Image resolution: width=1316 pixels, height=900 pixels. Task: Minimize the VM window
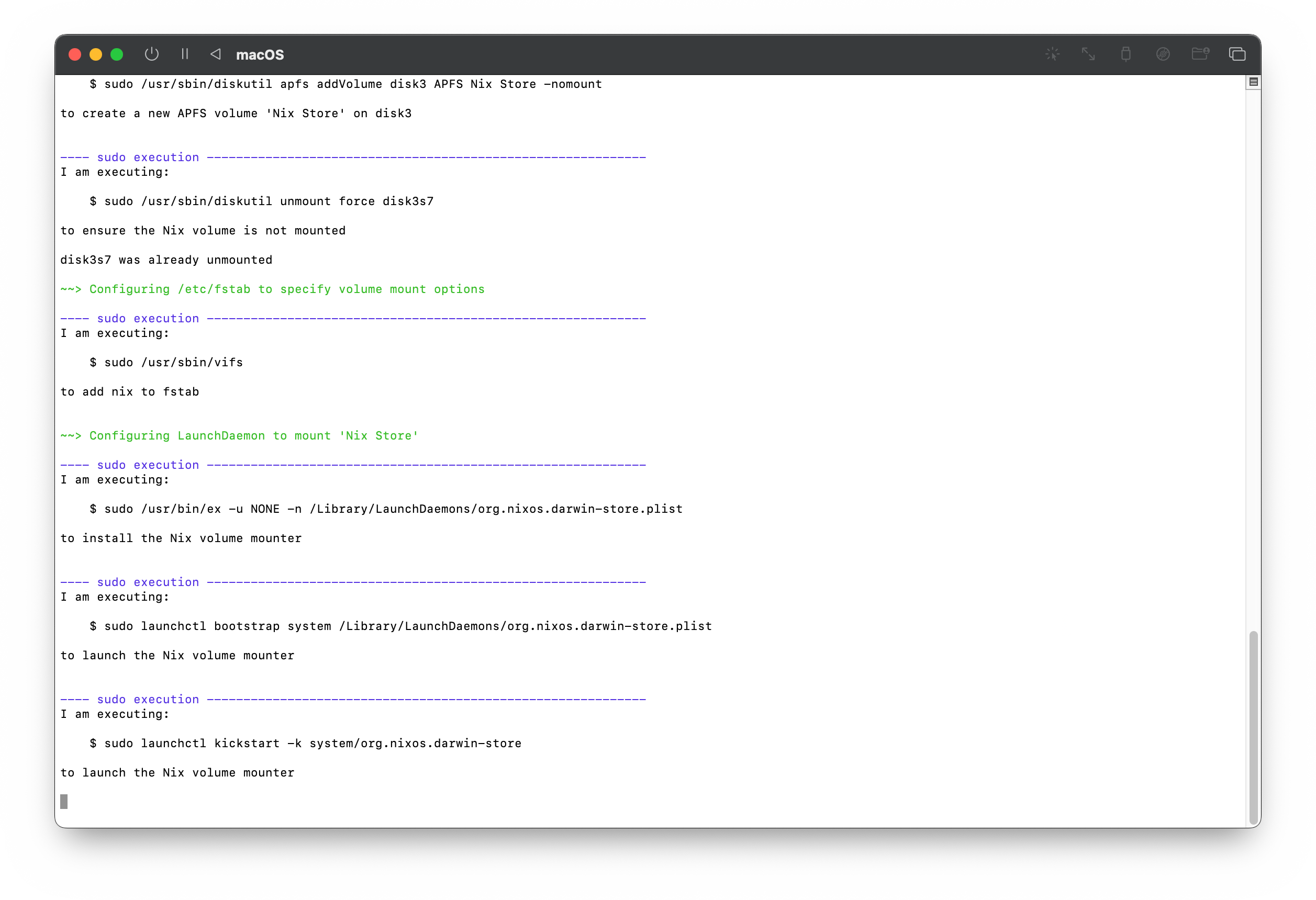pos(95,54)
